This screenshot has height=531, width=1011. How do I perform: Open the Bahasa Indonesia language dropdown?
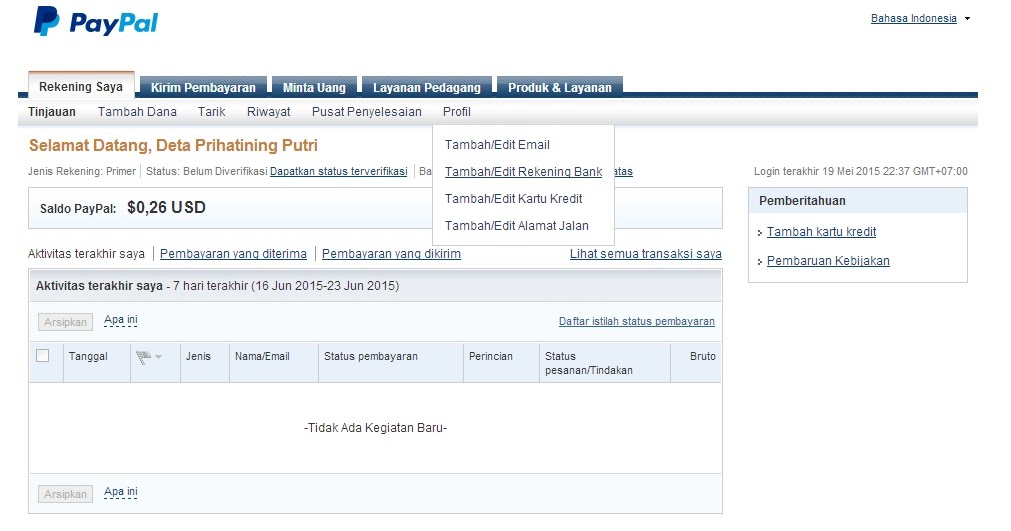pos(920,19)
